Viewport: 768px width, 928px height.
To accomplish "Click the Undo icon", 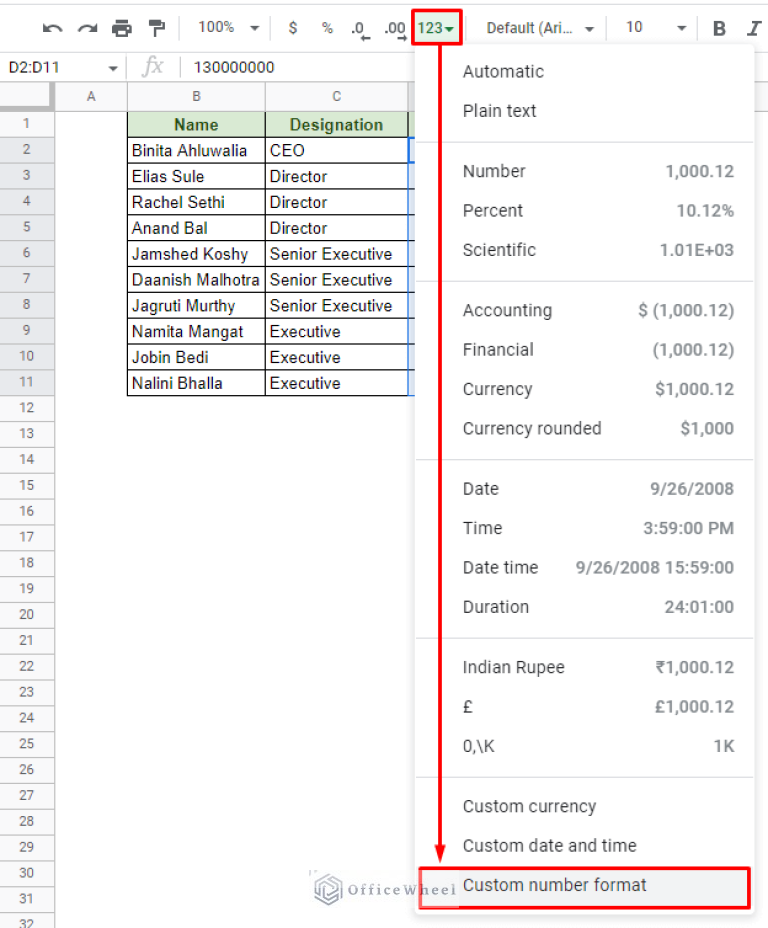I will [52, 28].
